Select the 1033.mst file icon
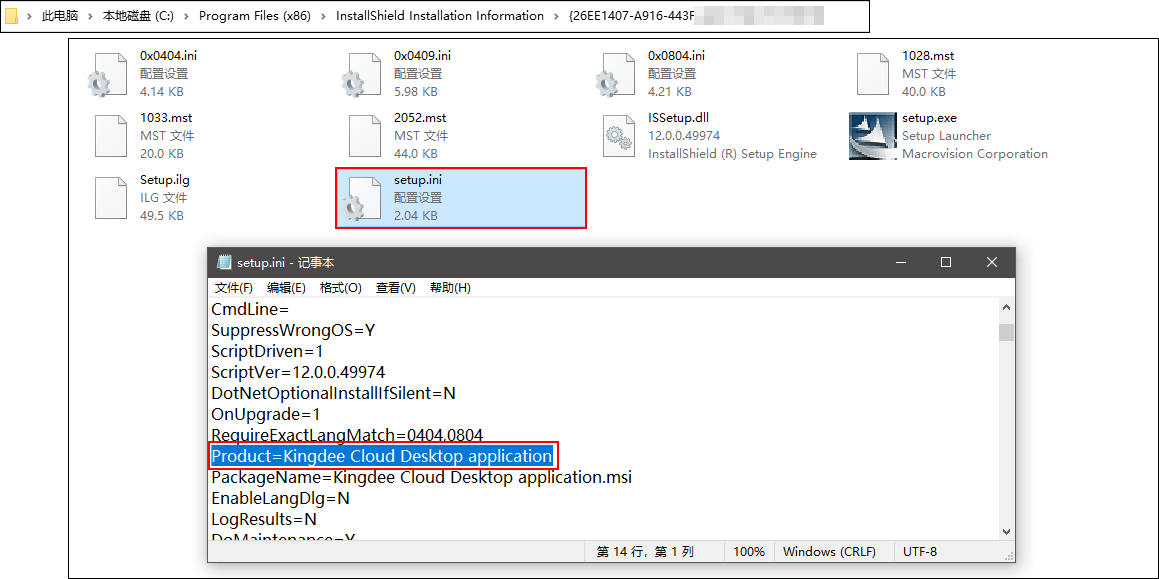 [x=111, y=136]
